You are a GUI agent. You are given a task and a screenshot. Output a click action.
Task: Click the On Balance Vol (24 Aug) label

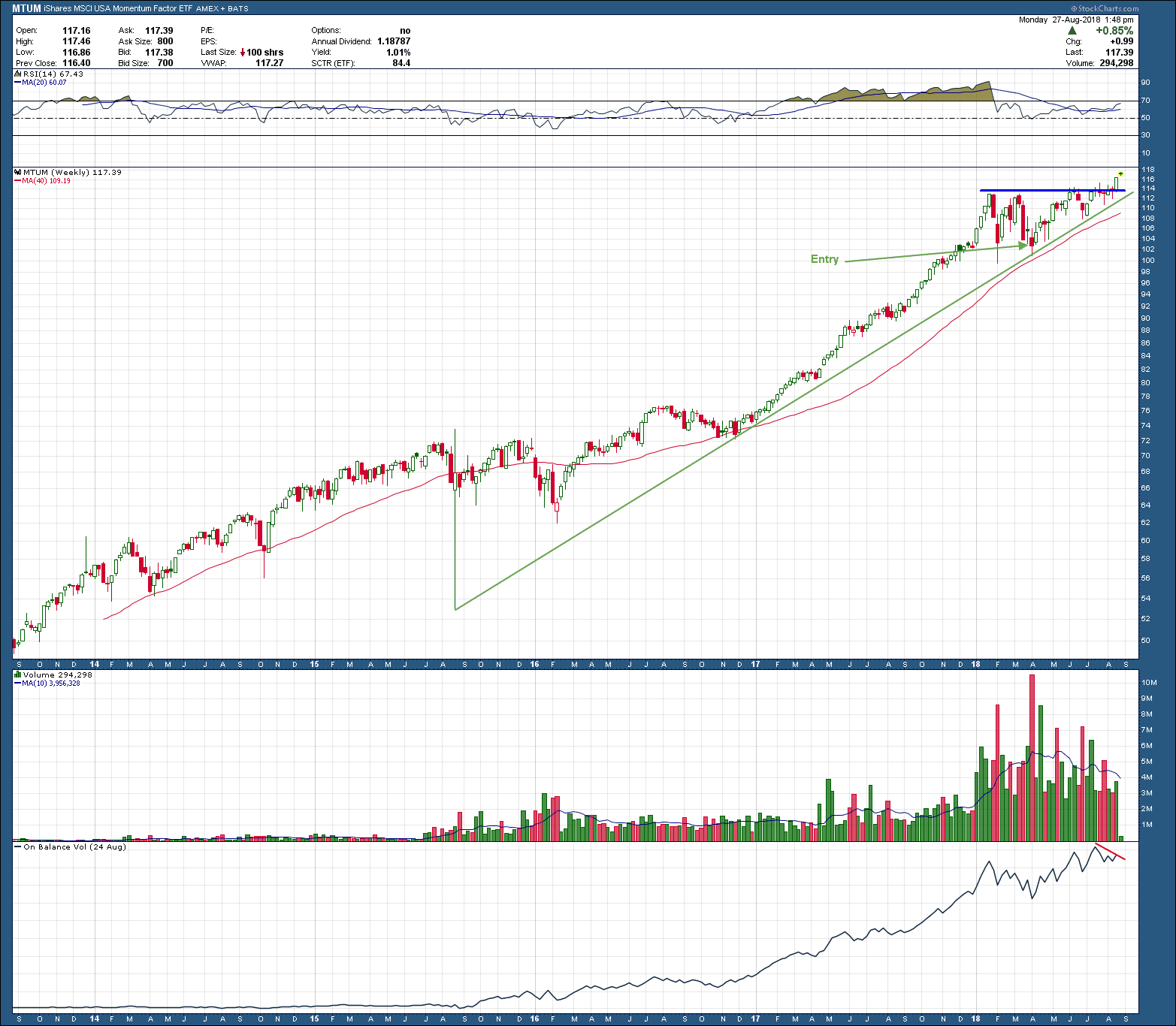(x=74, y=846)
